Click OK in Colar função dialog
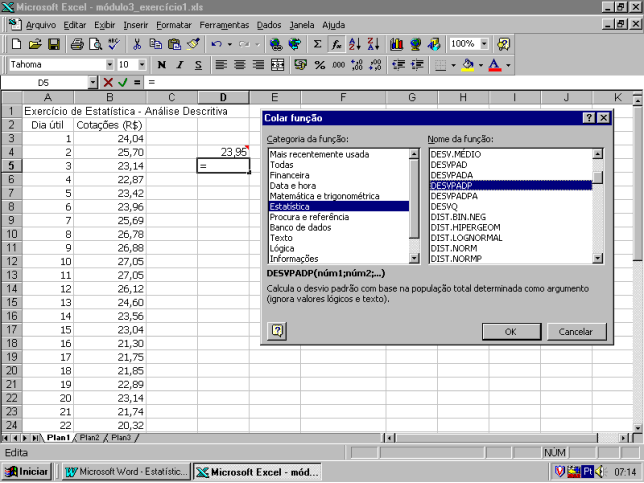 coord(510,331)
